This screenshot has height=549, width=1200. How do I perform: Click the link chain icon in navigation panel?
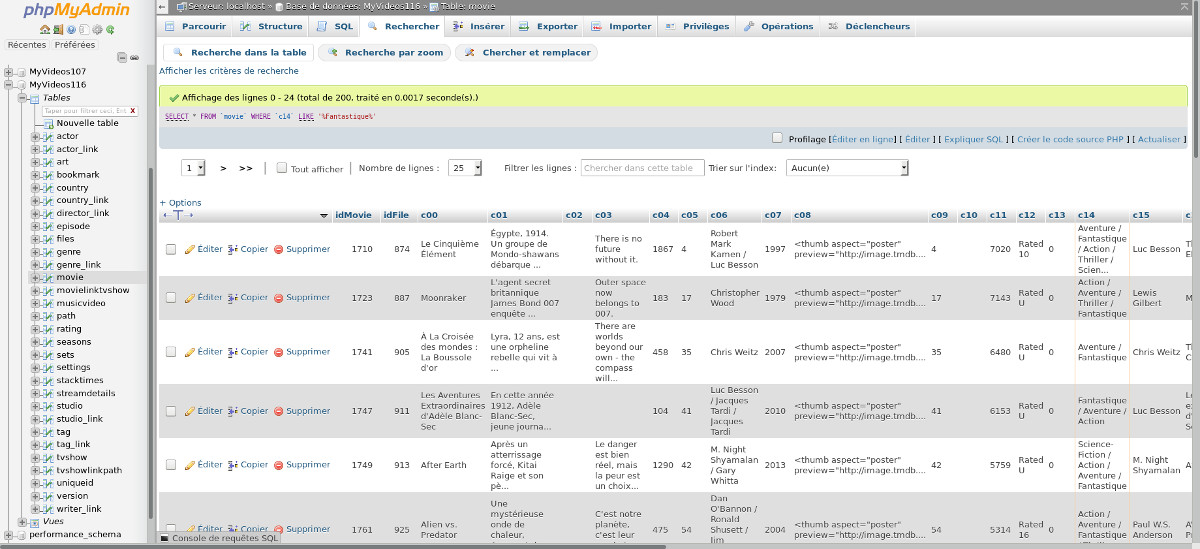click(x=133, y=57)
